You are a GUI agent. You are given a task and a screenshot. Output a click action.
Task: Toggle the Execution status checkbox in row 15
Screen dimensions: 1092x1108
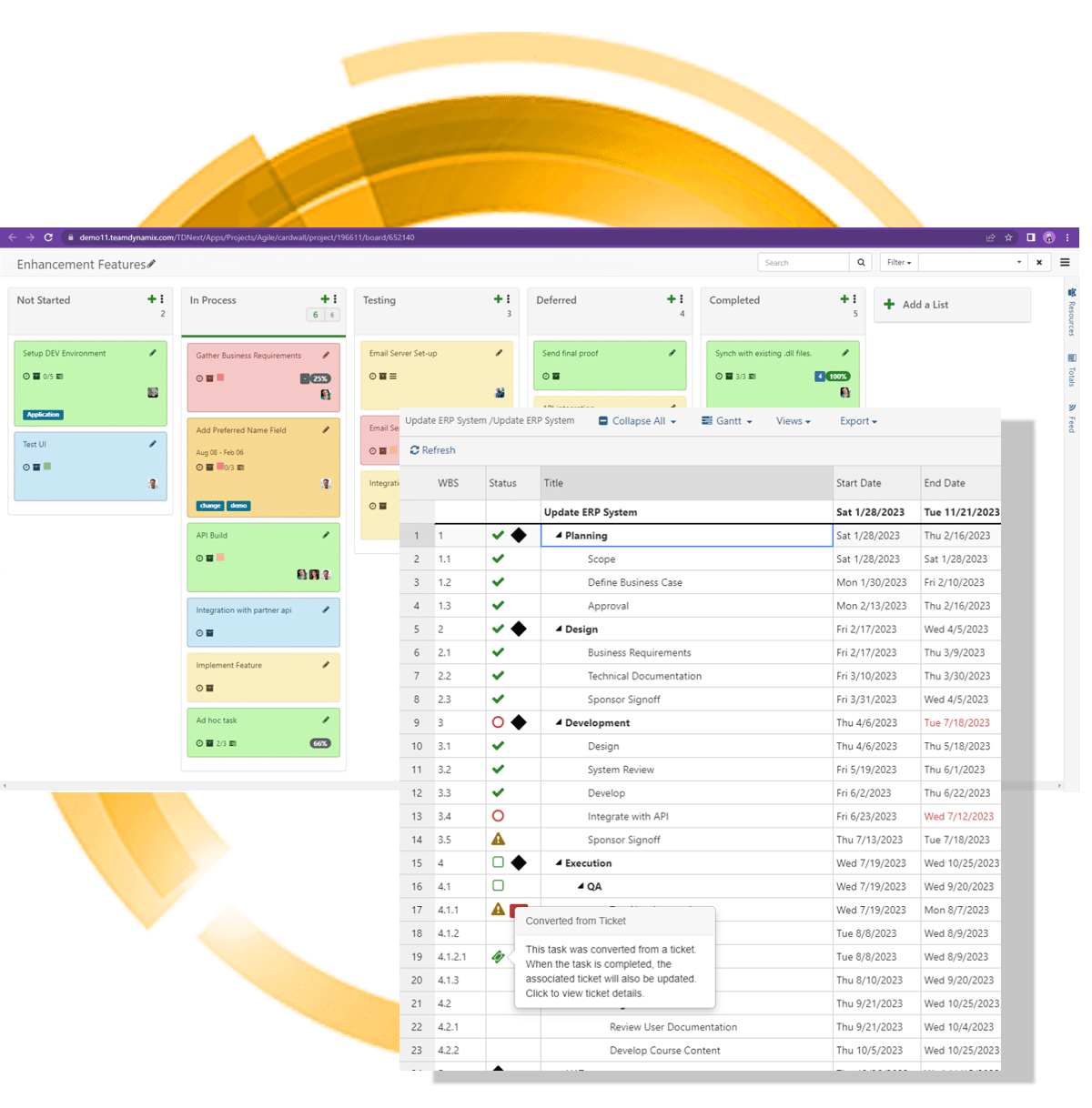498,862
